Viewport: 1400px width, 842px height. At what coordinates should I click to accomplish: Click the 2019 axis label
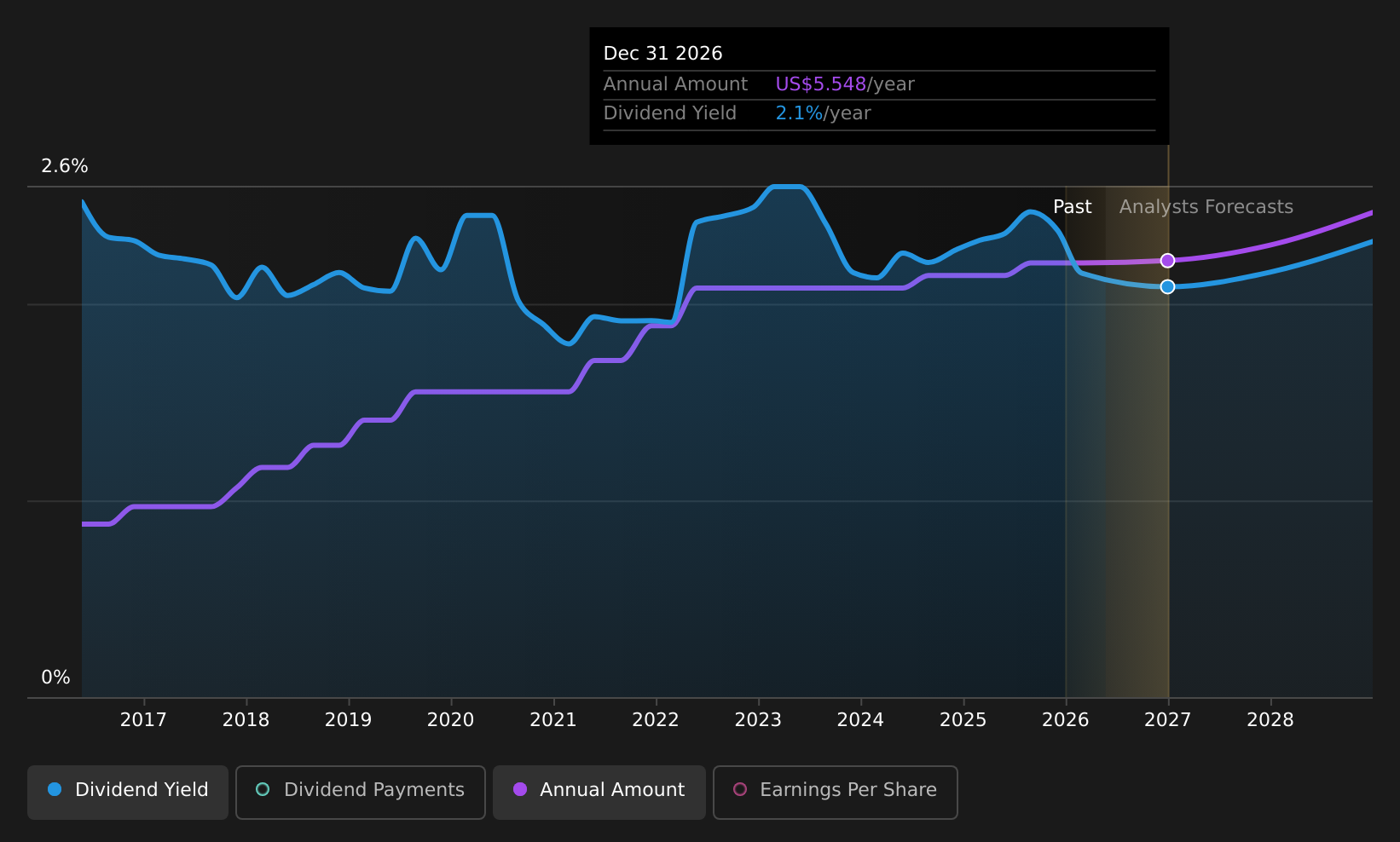click(x=348, y=720)
